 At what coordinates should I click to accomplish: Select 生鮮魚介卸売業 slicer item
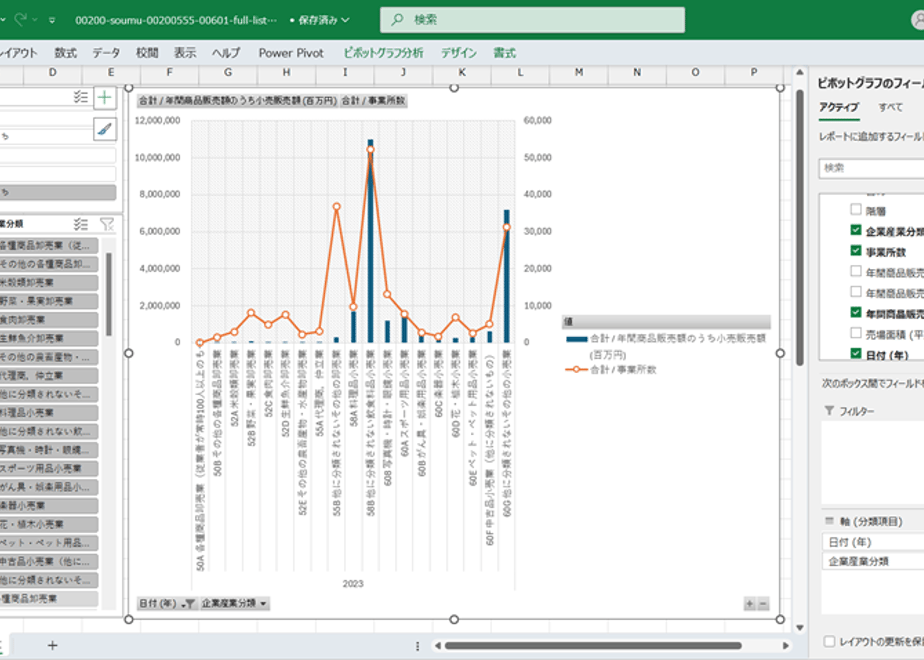[48, 338]
